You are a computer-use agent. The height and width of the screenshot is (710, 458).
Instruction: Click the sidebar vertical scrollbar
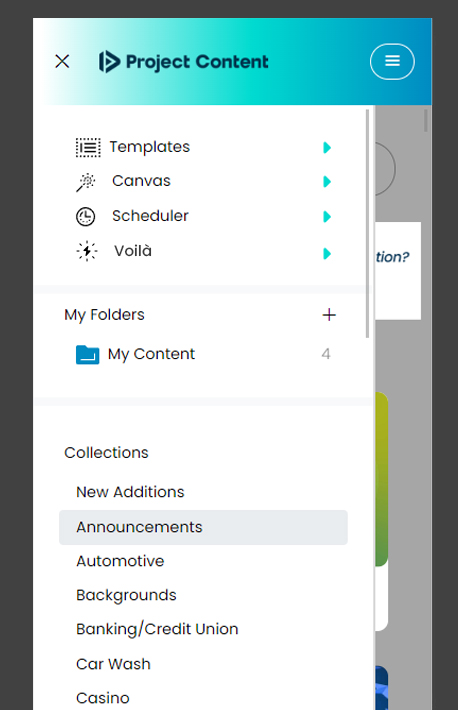pyautogui.click(x=367, y=223)
